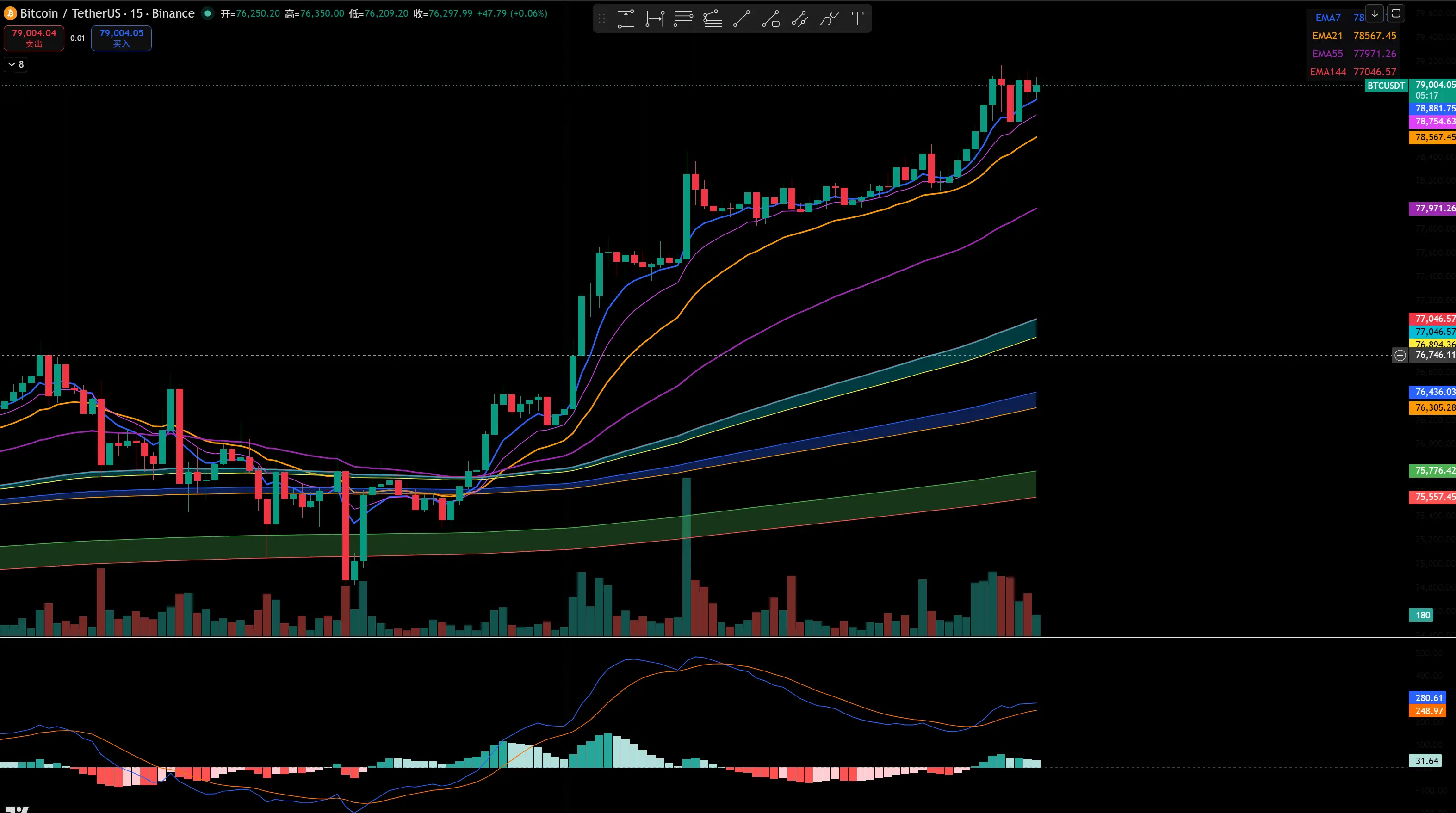Click the plus icon beside crosshair price 76,746.11

click(1400, 355)
